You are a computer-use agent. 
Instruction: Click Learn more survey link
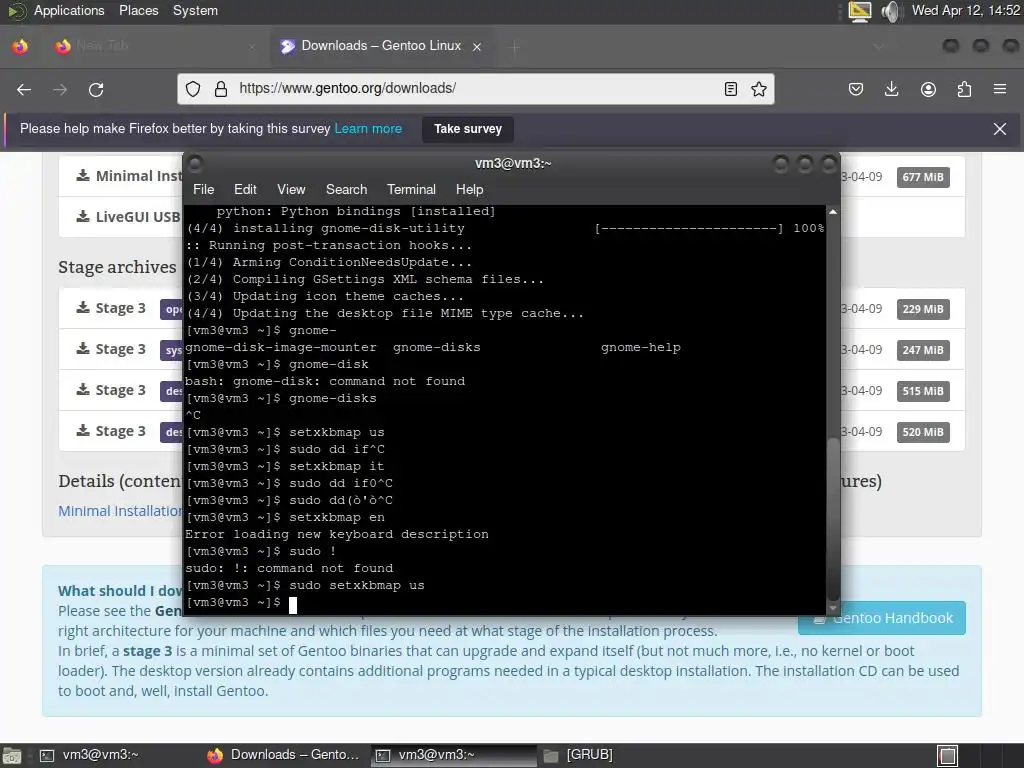click(x=368, y=129)
